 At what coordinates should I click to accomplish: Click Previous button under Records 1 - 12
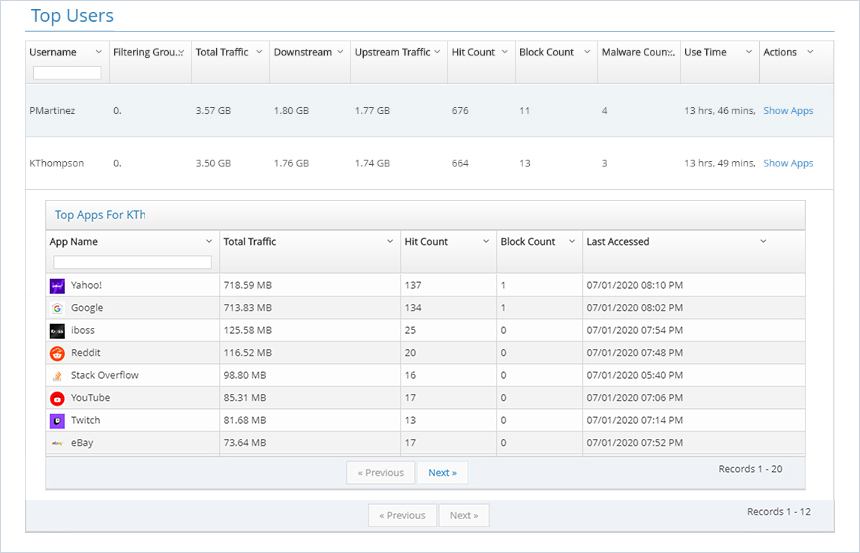(403, 516)
